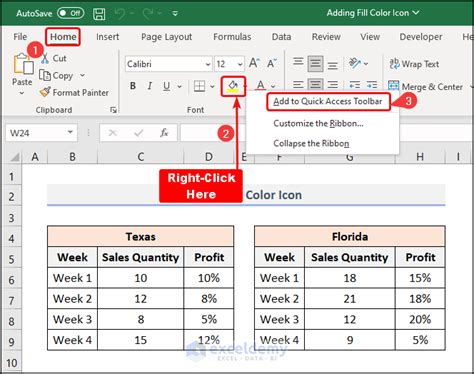Click the Increase Indent icon
Screen dimensions: 474x374
(372, 85)
